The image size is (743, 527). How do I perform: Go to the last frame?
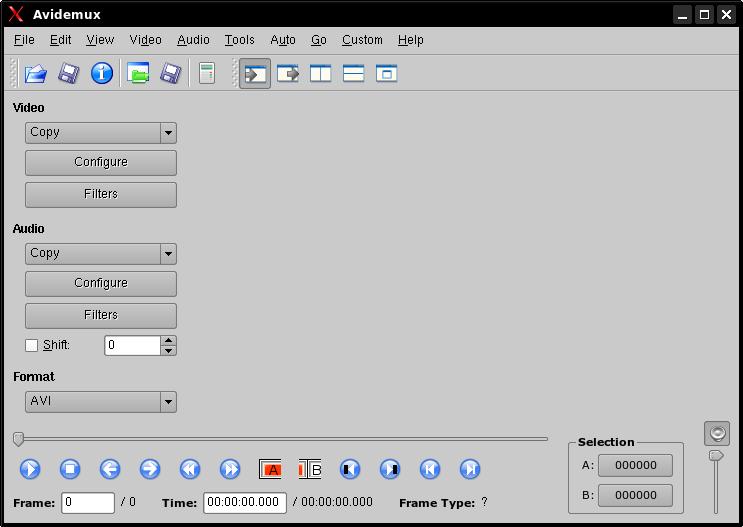[x=470, y=469]
